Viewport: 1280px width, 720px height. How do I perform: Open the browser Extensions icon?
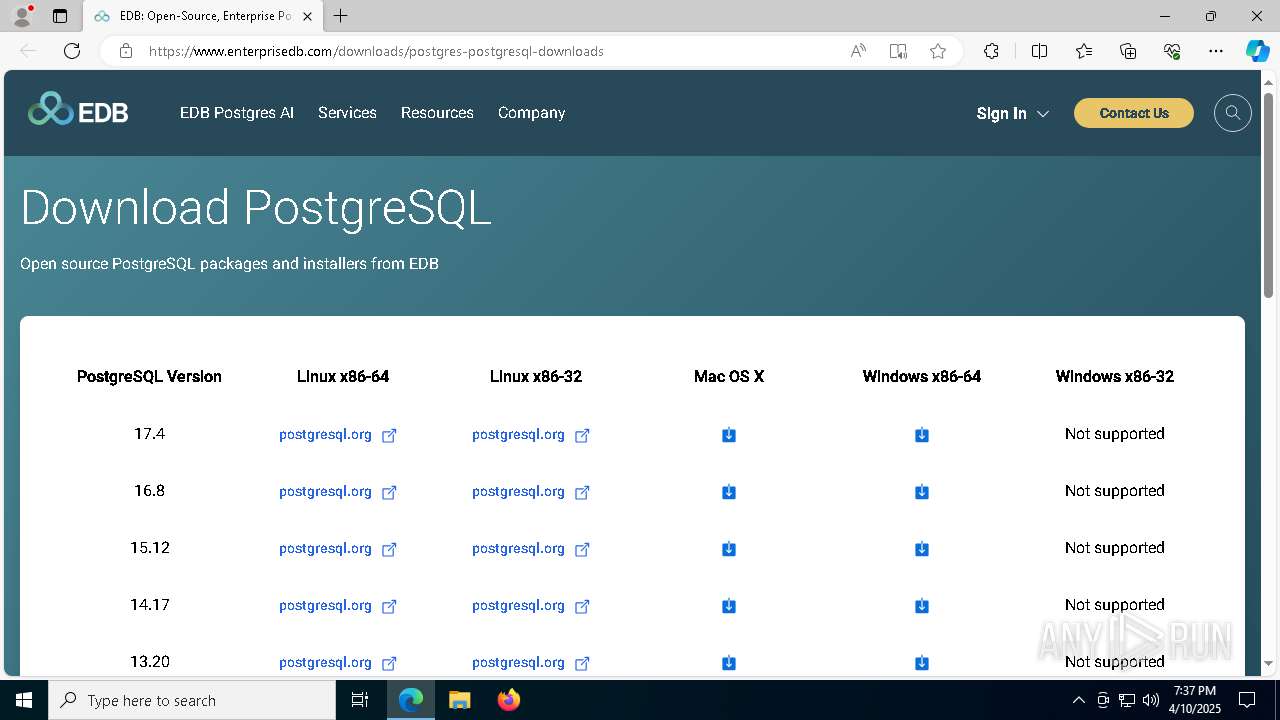[991, 51]
